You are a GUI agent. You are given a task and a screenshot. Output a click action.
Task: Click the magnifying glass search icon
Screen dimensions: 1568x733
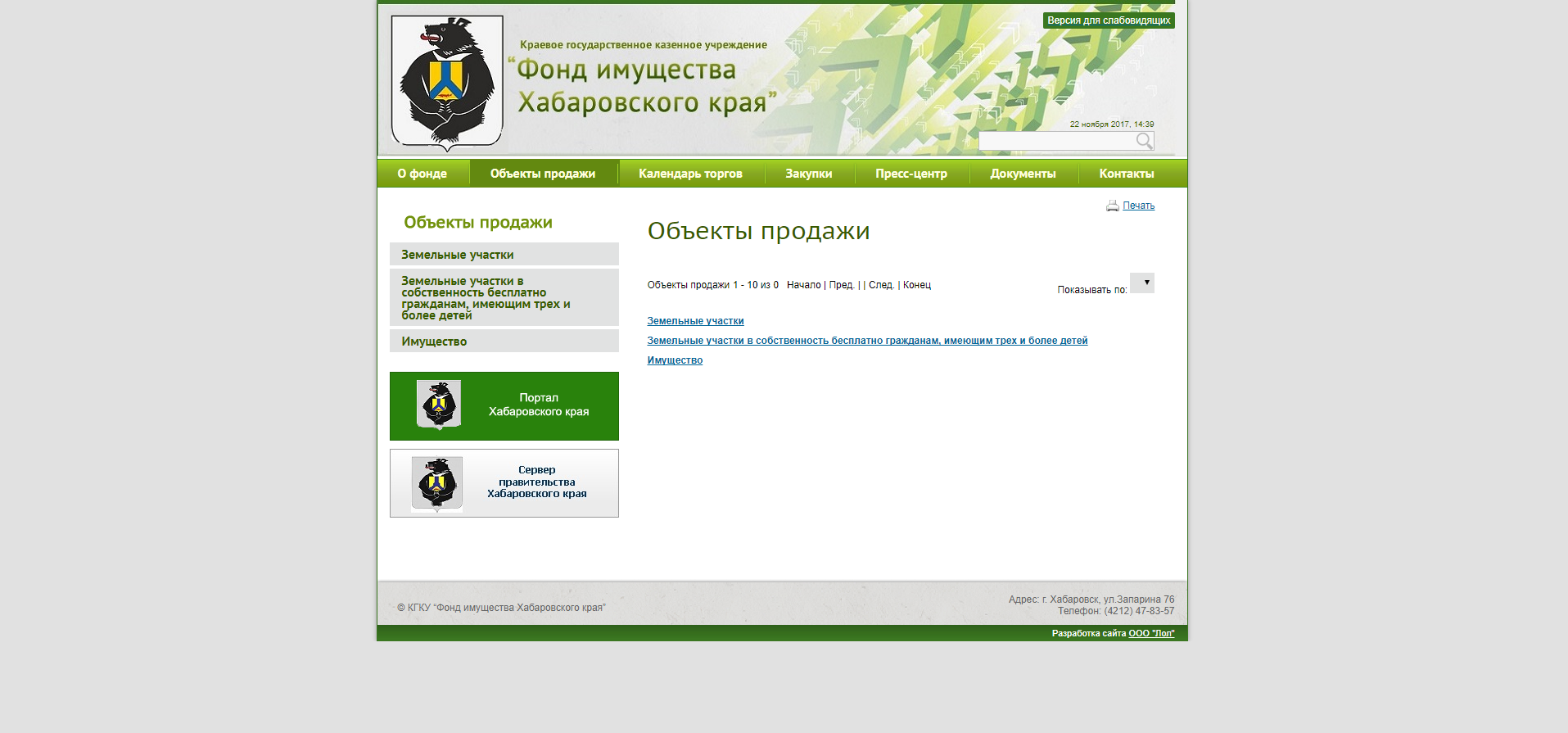(1144, 142)
